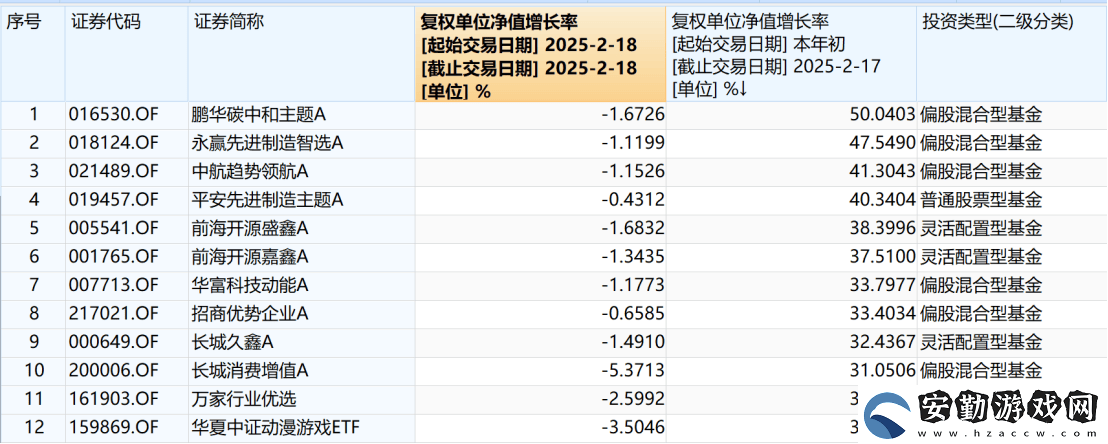Click the daily value -5.3713

point(633,370)
